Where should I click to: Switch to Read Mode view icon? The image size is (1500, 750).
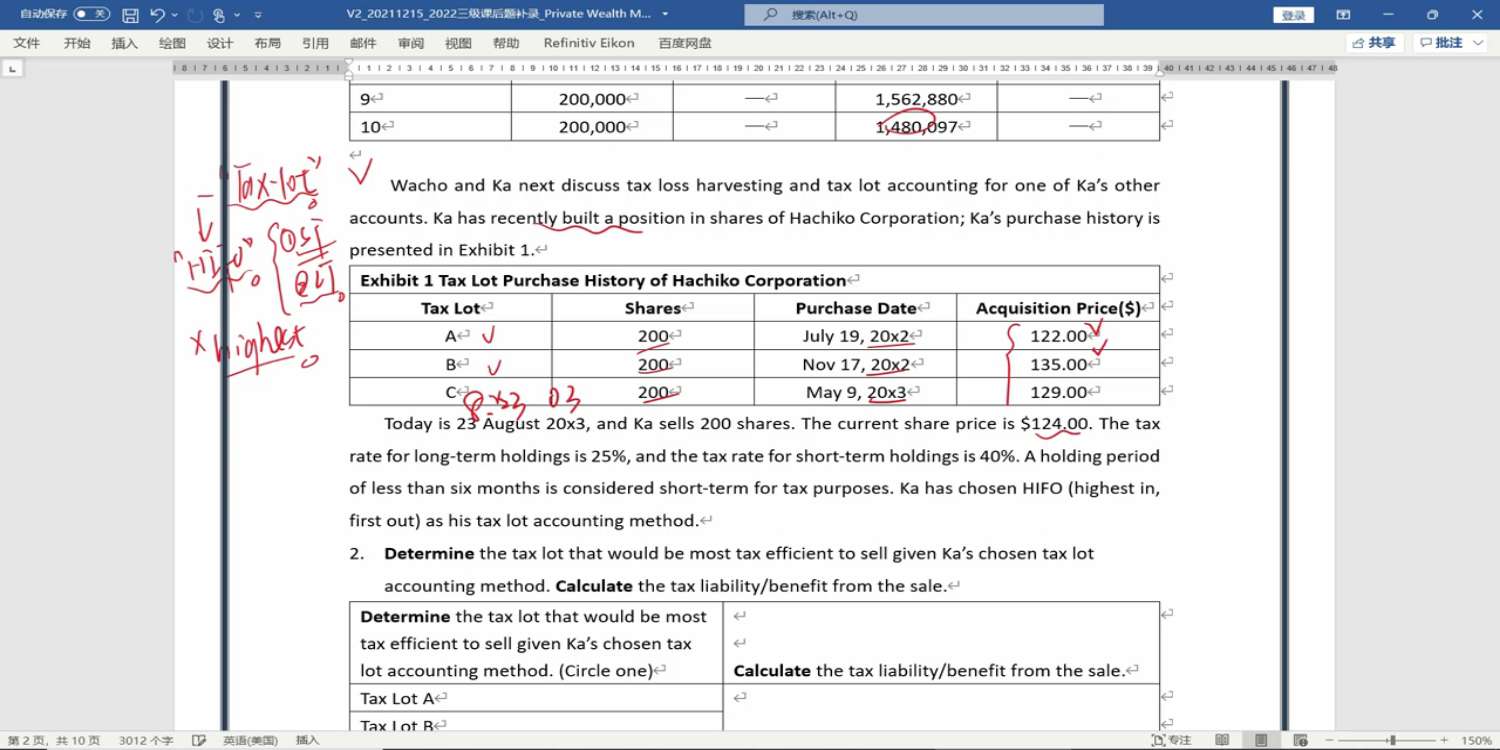(1222, 740)
